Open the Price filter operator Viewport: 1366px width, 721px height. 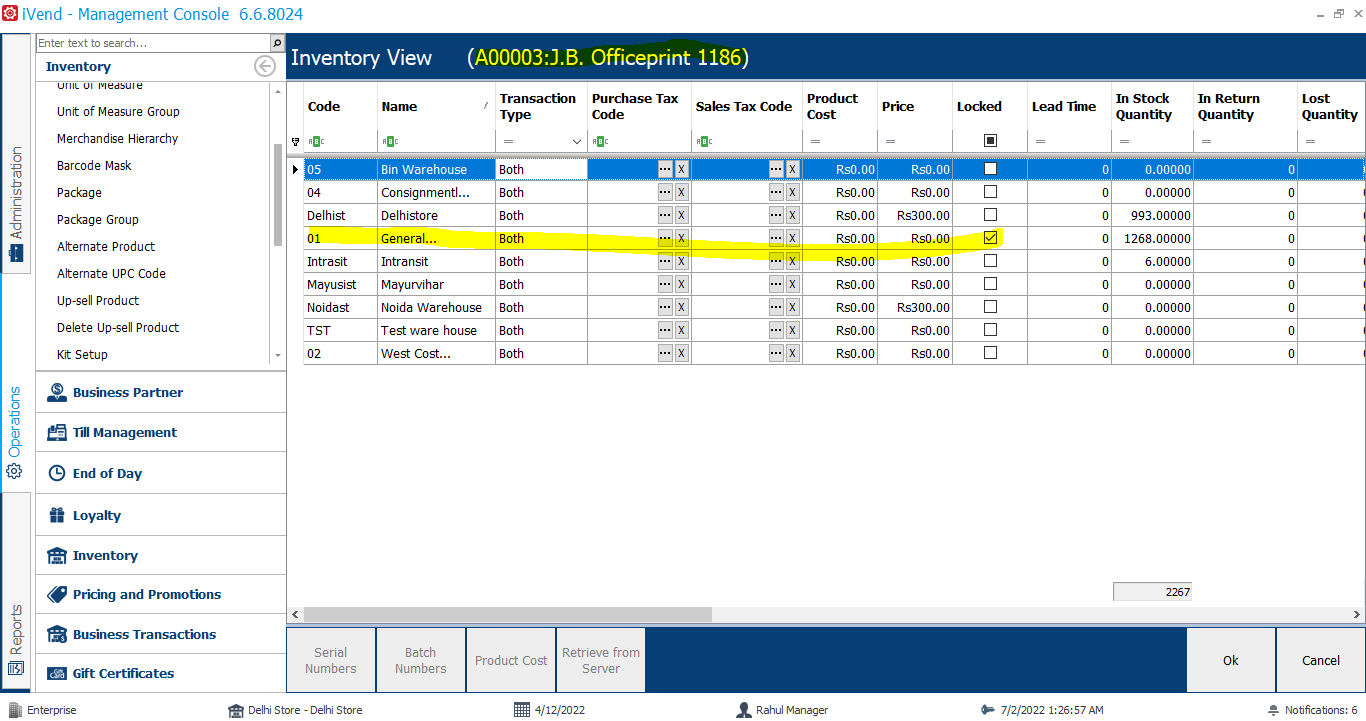pyautogui.click(x=890, y=141)
